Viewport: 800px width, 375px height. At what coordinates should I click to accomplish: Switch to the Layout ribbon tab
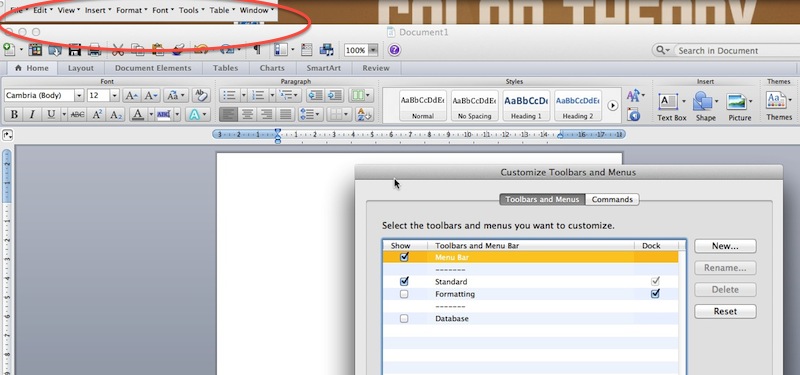pos(81,68)
